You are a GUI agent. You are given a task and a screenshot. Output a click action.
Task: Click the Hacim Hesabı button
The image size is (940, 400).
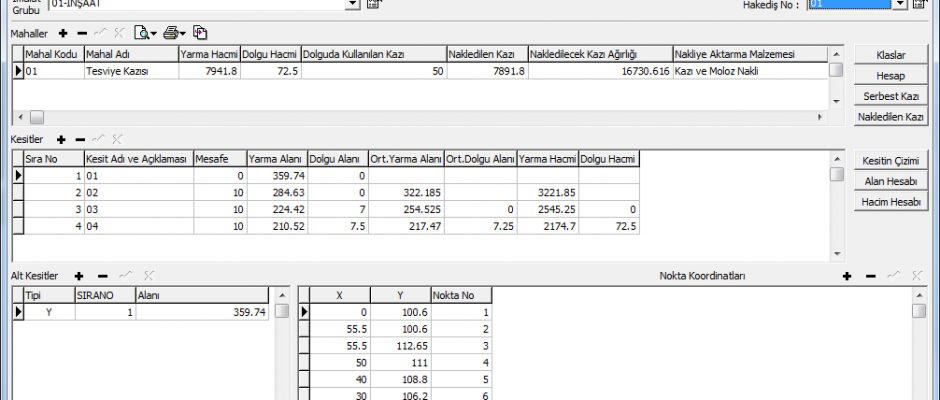tap(890, 202)
